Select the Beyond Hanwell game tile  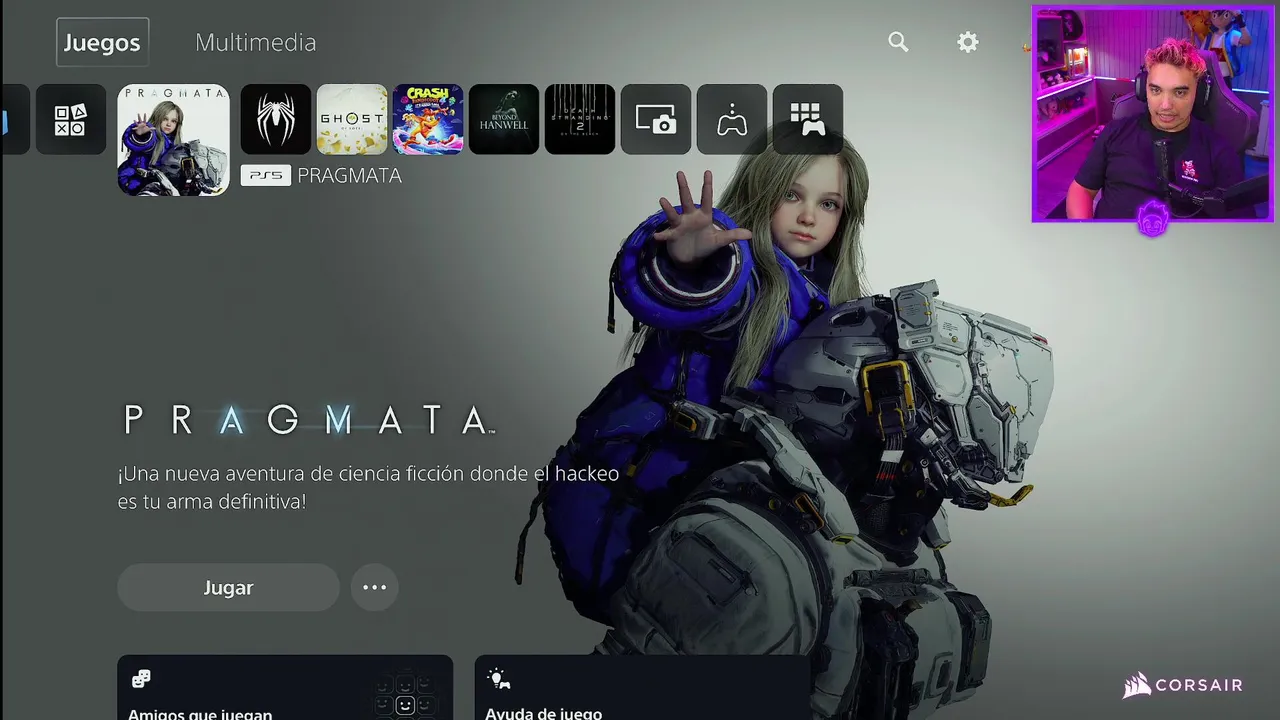tap(504, 119)
